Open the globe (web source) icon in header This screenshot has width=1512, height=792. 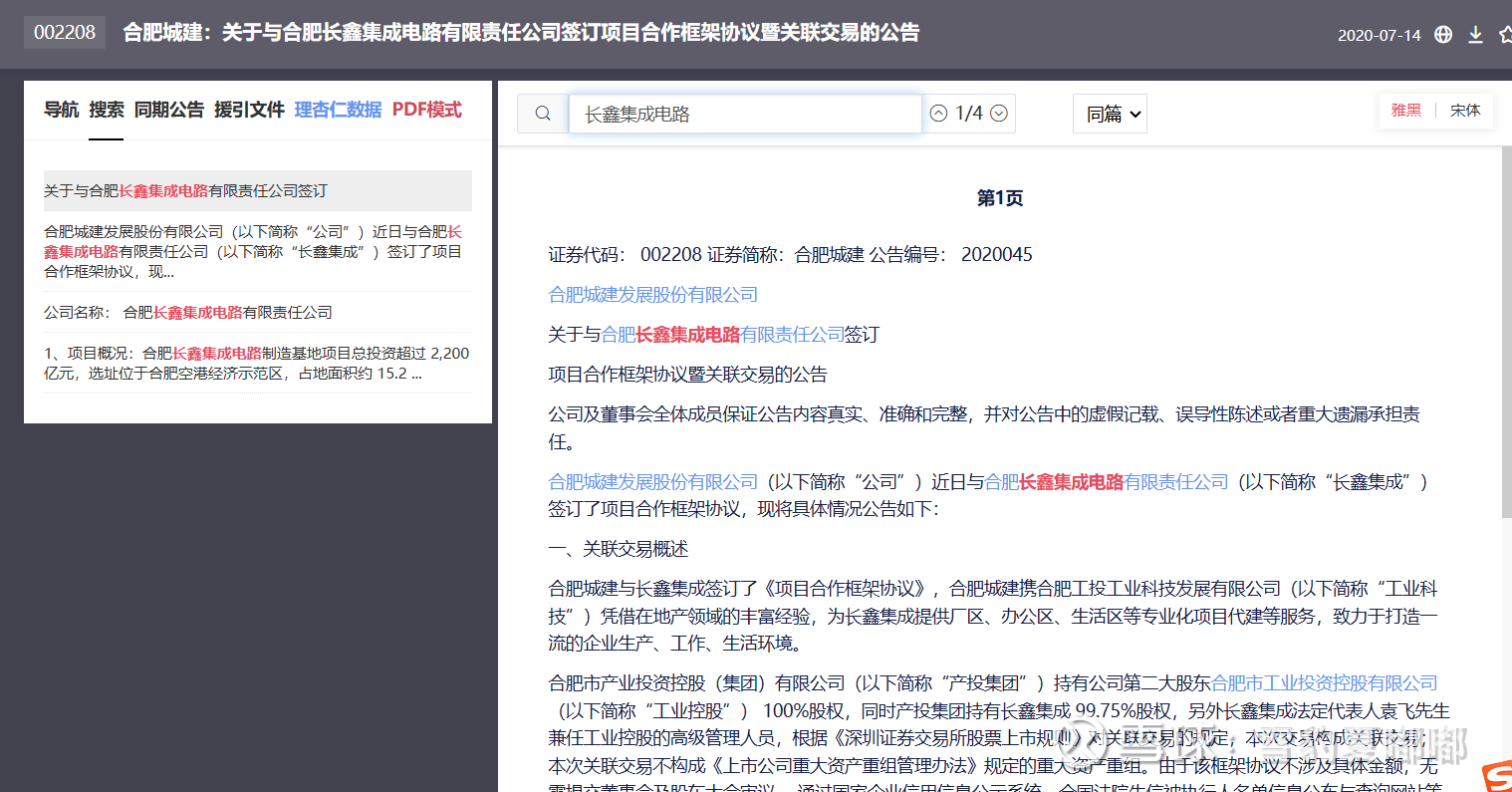click(1443, 35)
